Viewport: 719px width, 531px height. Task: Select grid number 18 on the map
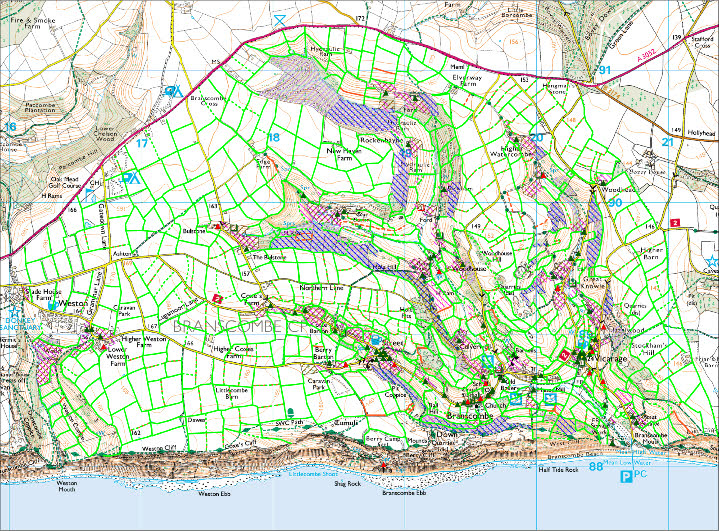coord(273,137)
